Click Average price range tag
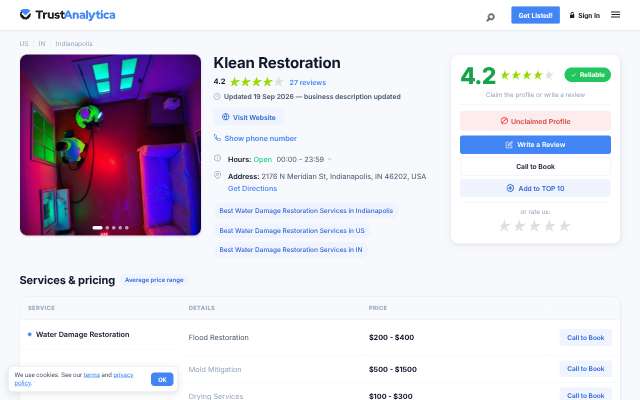The height and width of the screenshot is (400, 640). coord(154,280)
